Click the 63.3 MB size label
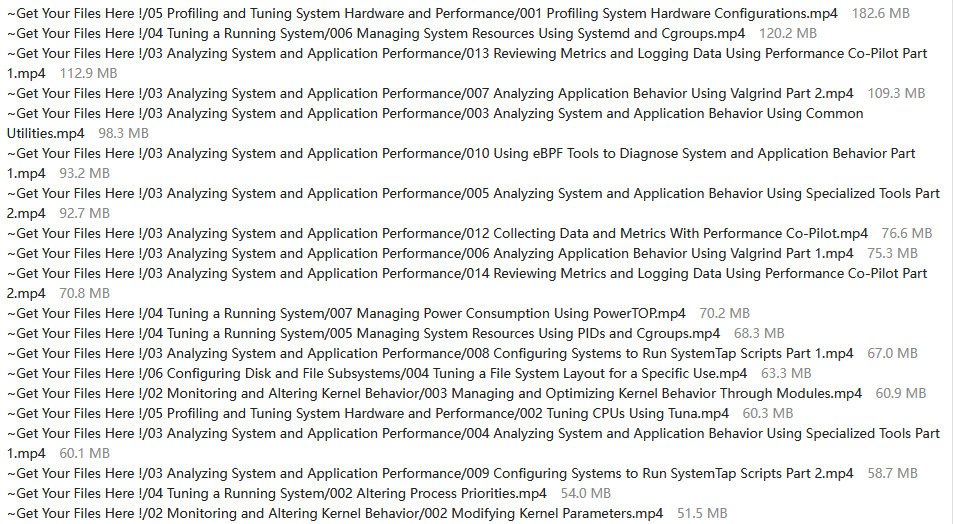Image resolution: width=953 pixels, height=524 pixels. point(786,374)
